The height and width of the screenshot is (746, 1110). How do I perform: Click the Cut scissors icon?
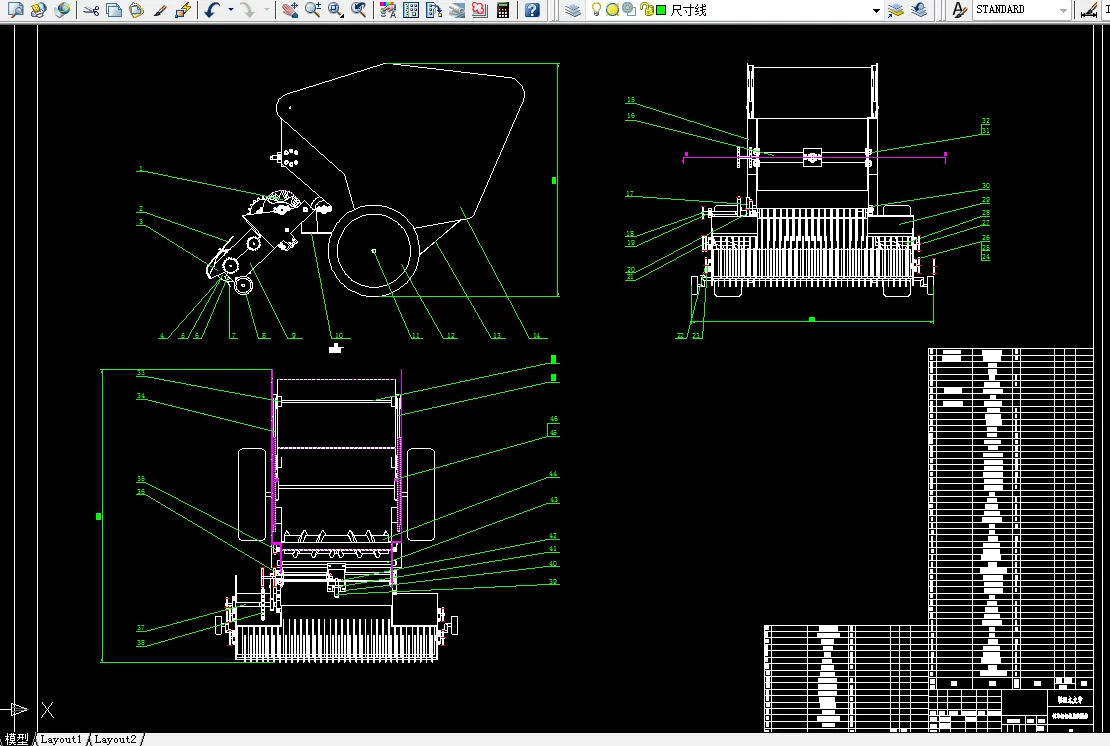tap(91, 10)
